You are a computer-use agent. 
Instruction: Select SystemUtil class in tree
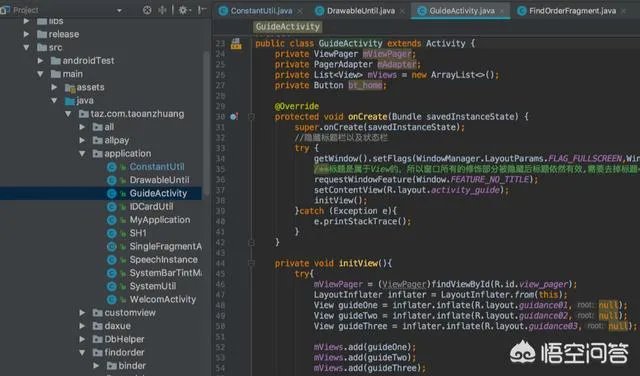[x=153, y=286]
